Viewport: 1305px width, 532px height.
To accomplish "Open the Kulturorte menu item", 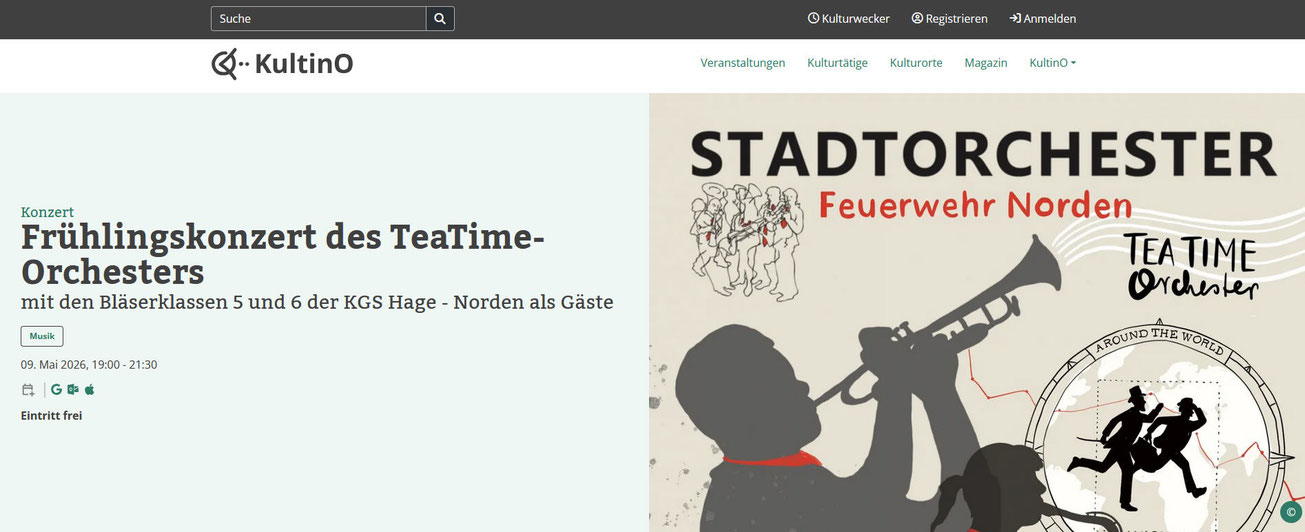I will (916, 63).
